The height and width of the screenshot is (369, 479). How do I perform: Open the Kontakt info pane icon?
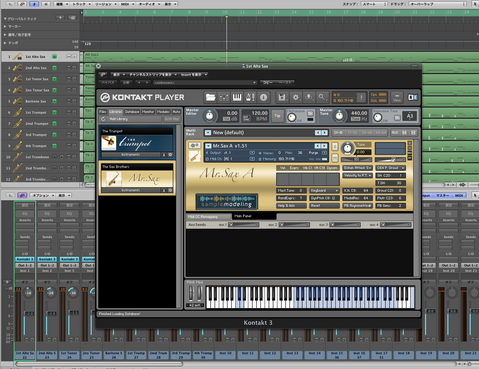click(x=263, y=97)
